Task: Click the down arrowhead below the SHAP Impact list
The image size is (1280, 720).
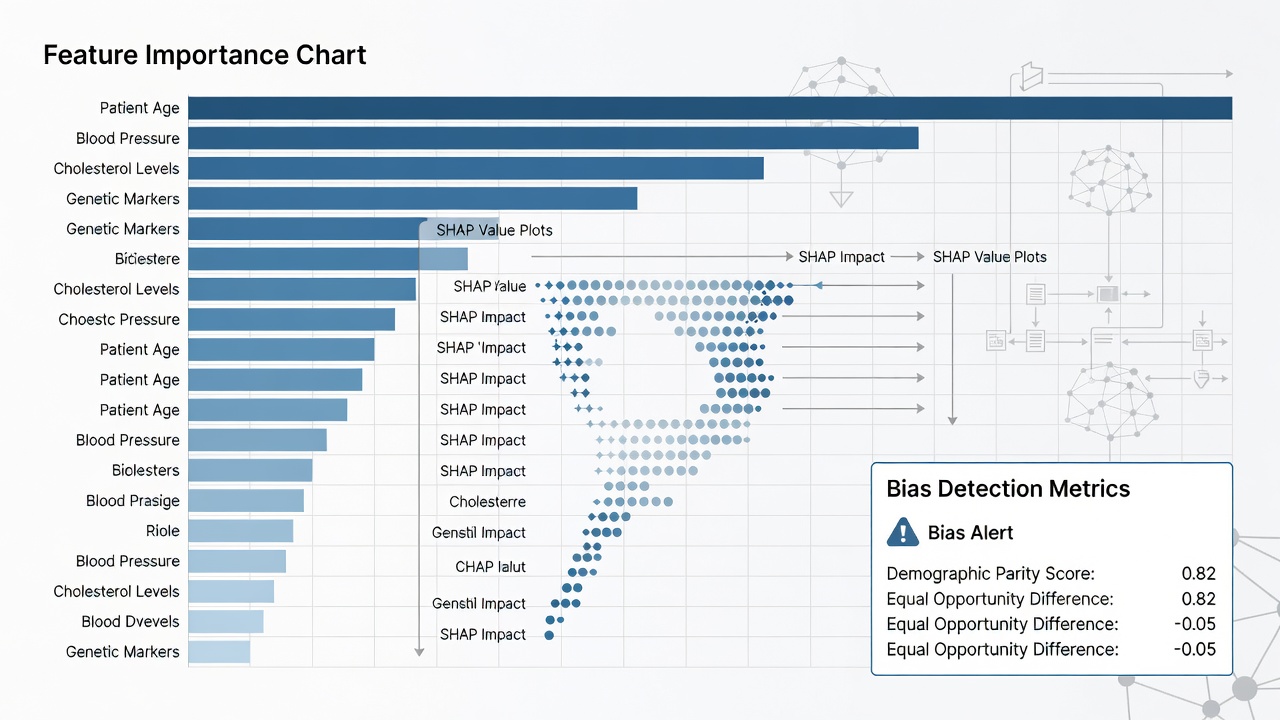Action: point(419,651)
